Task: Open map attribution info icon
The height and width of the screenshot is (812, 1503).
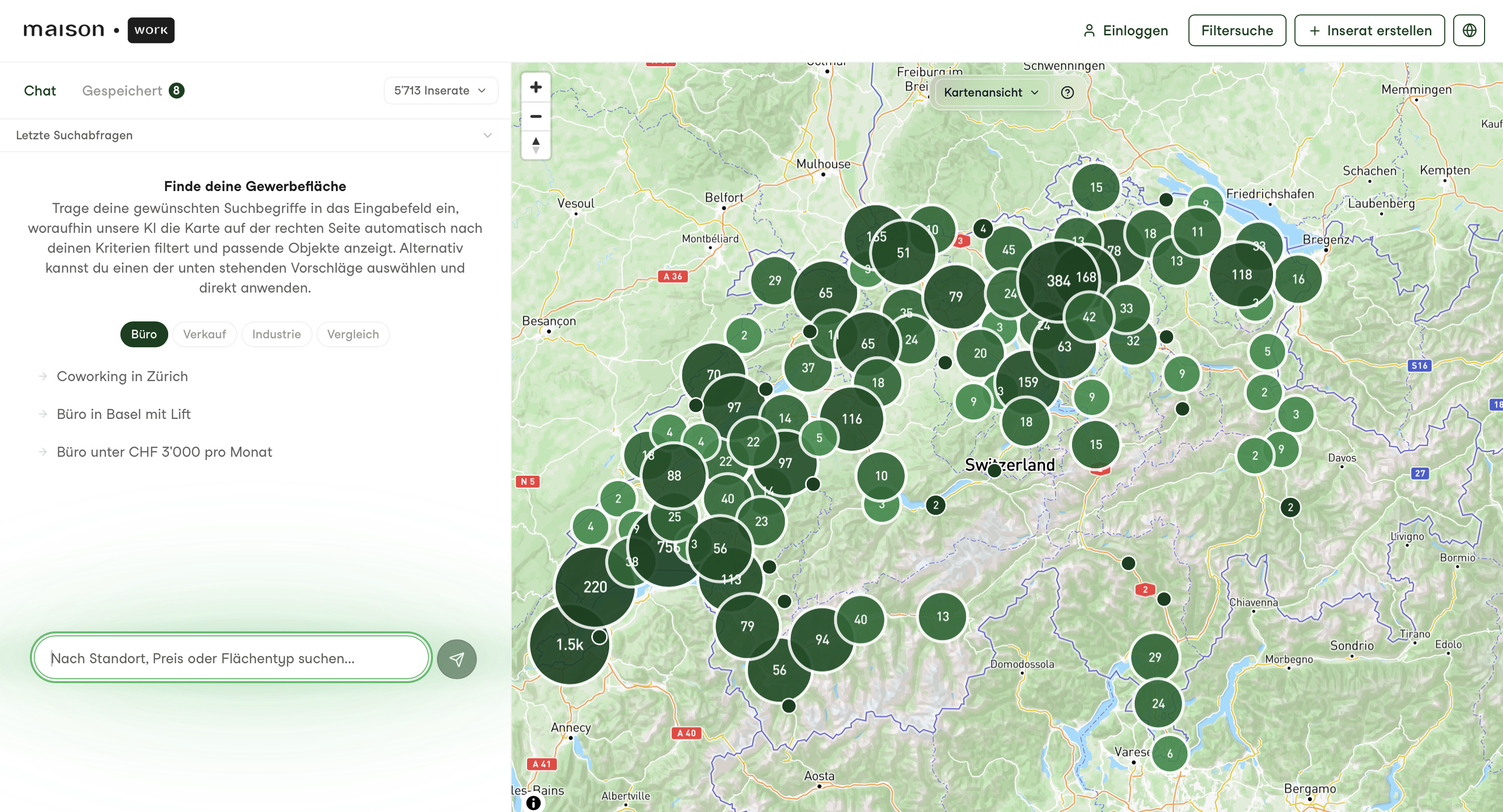Action: pos(534,803)
